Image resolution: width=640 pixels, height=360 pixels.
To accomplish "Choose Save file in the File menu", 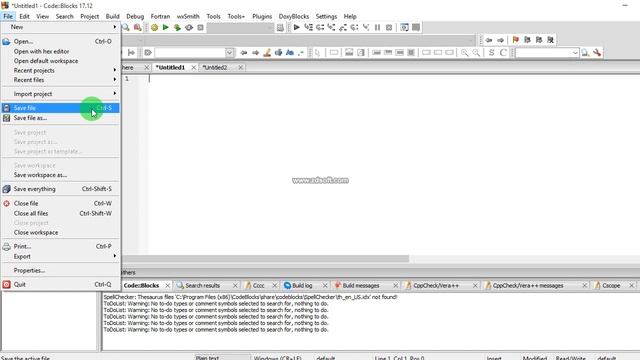I will 60,108.
